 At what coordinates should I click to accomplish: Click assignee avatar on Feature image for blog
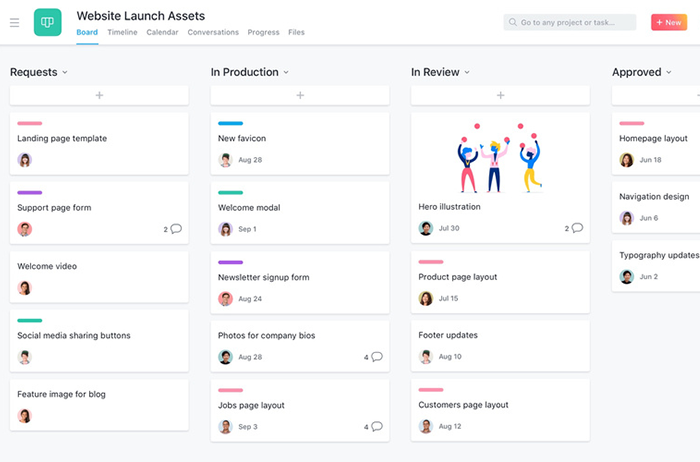point(25,416)
